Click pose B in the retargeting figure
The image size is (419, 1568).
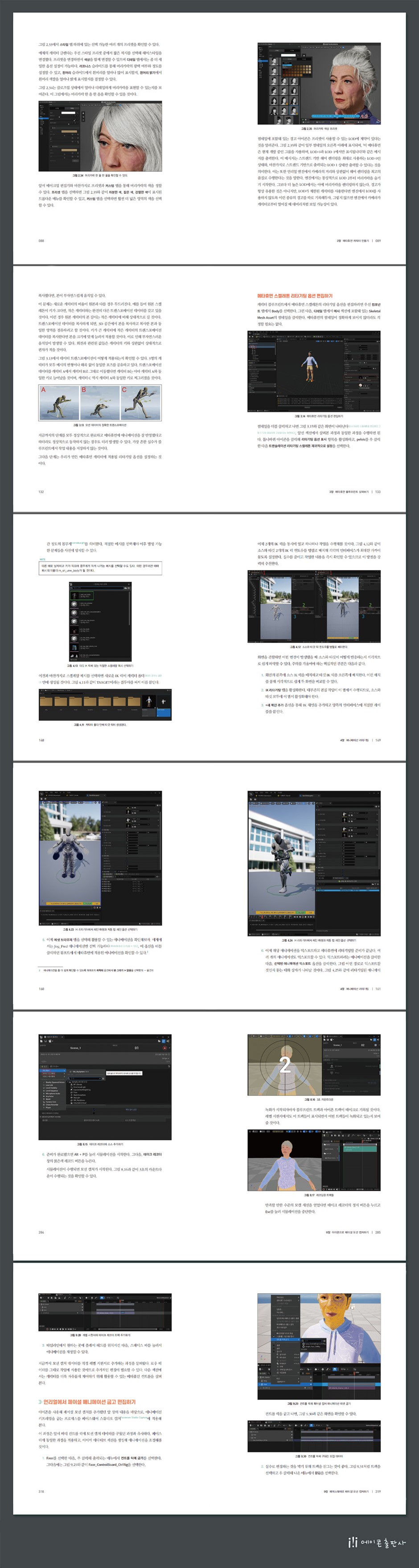(100, 402)
